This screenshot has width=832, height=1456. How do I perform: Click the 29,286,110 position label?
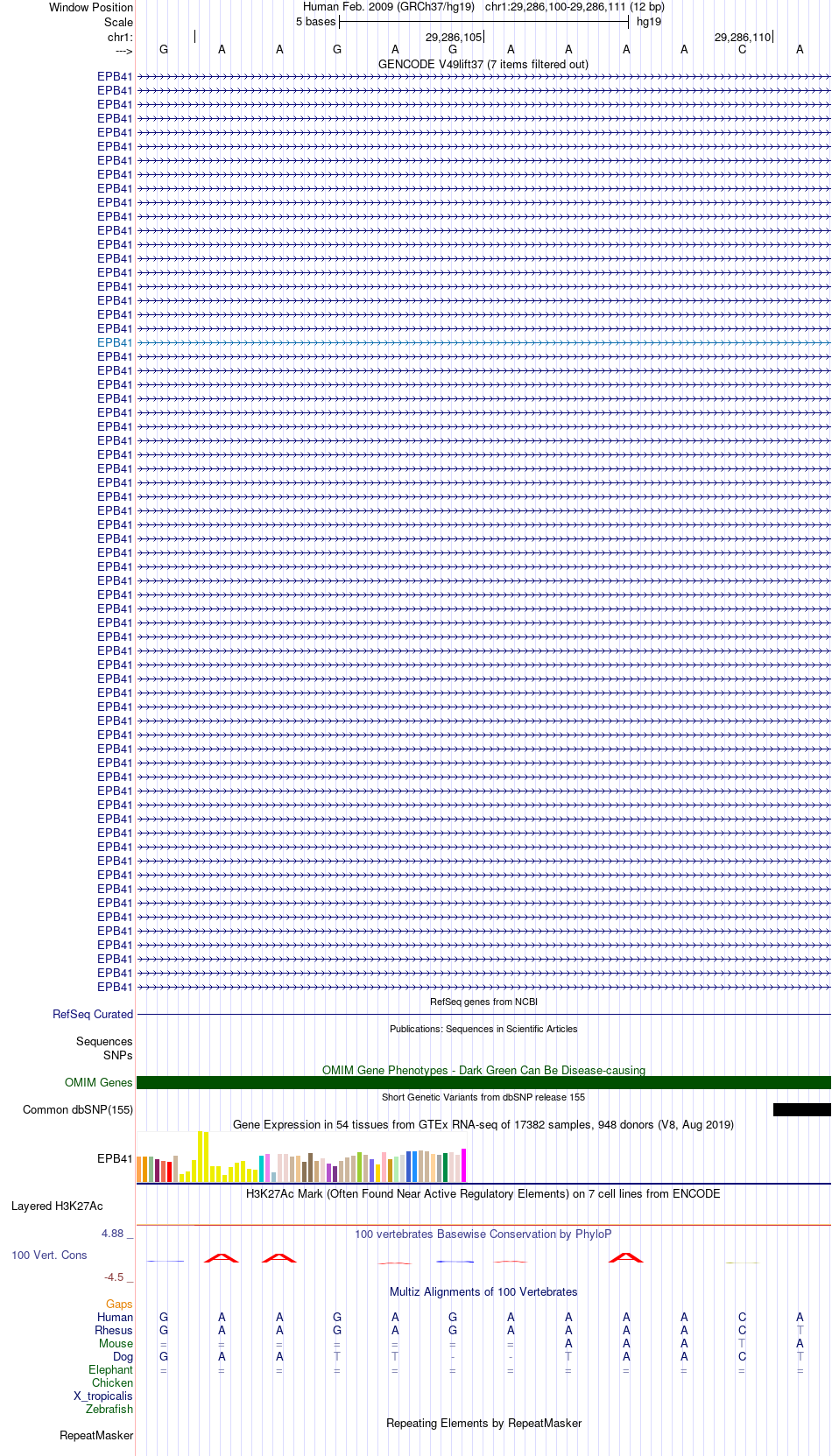743,38
